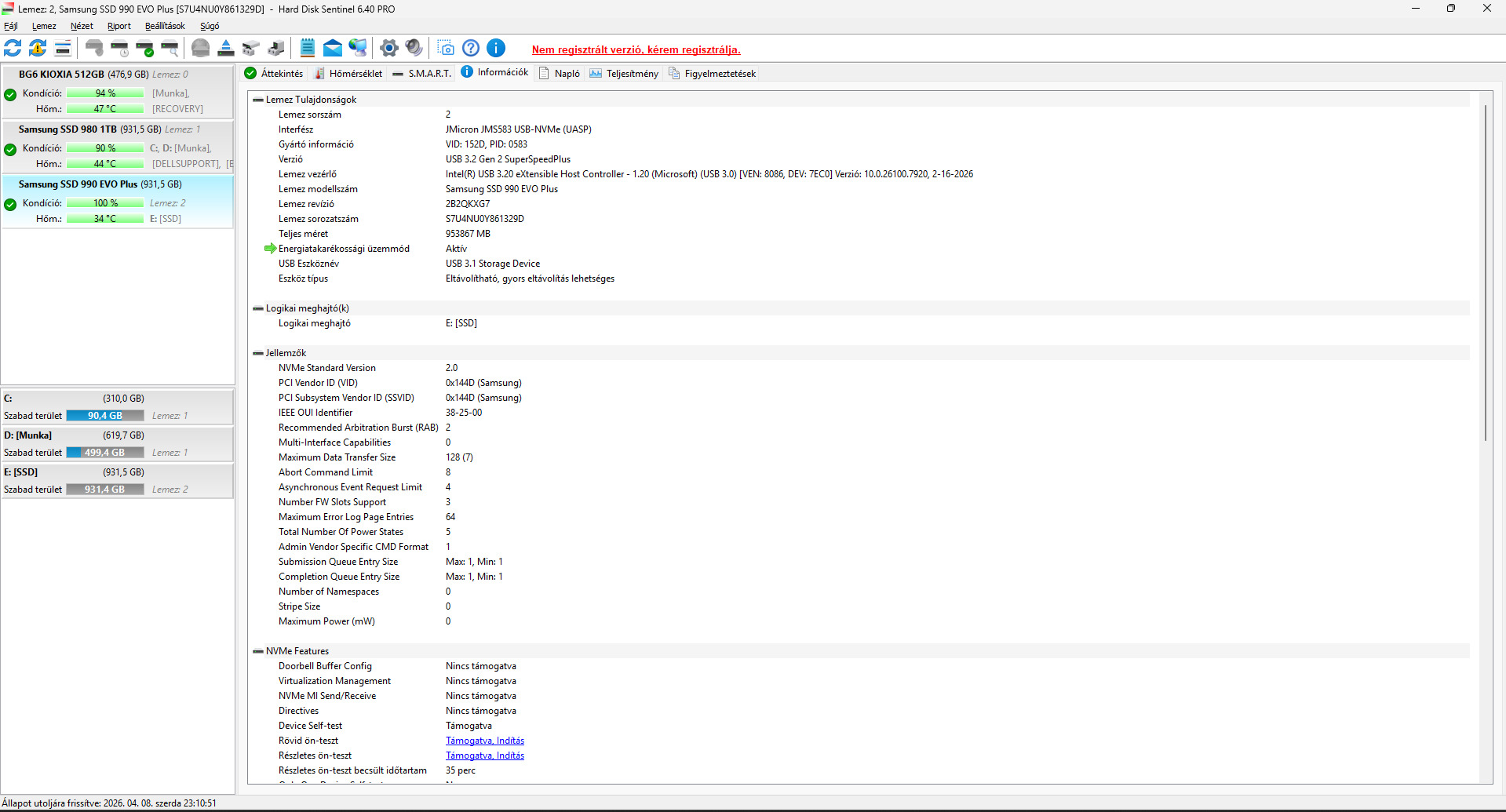Screen dimensions: 1506x812
Task: Click the blue eject drive toolbar icon
Action: pos(226,48)
